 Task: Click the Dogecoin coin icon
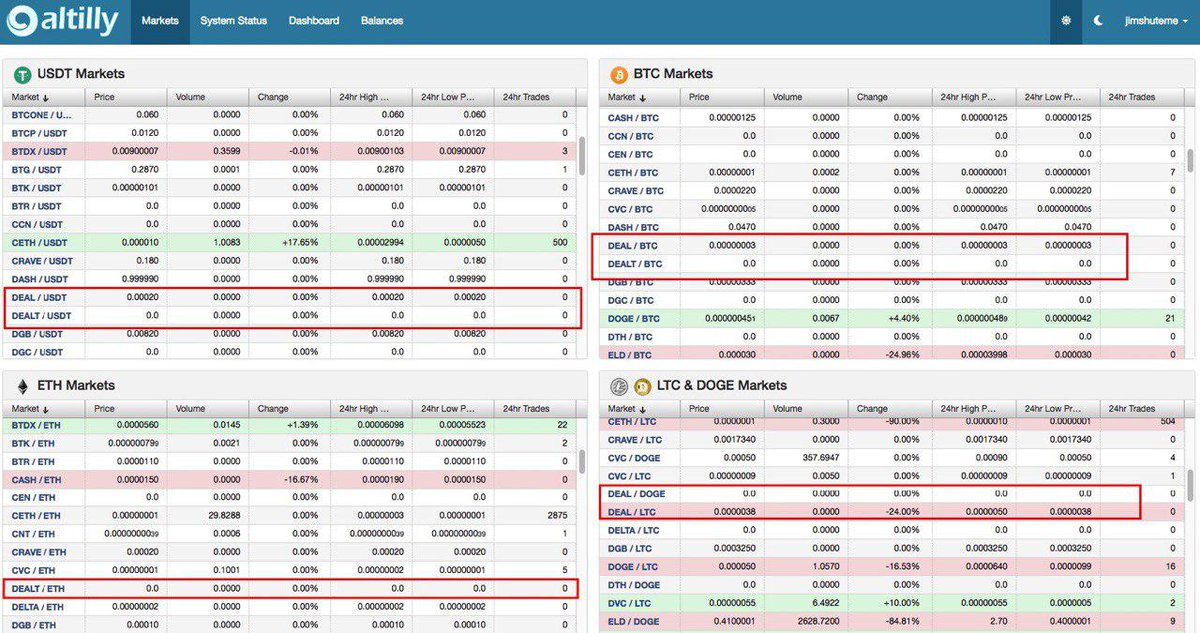coord(641,386)
